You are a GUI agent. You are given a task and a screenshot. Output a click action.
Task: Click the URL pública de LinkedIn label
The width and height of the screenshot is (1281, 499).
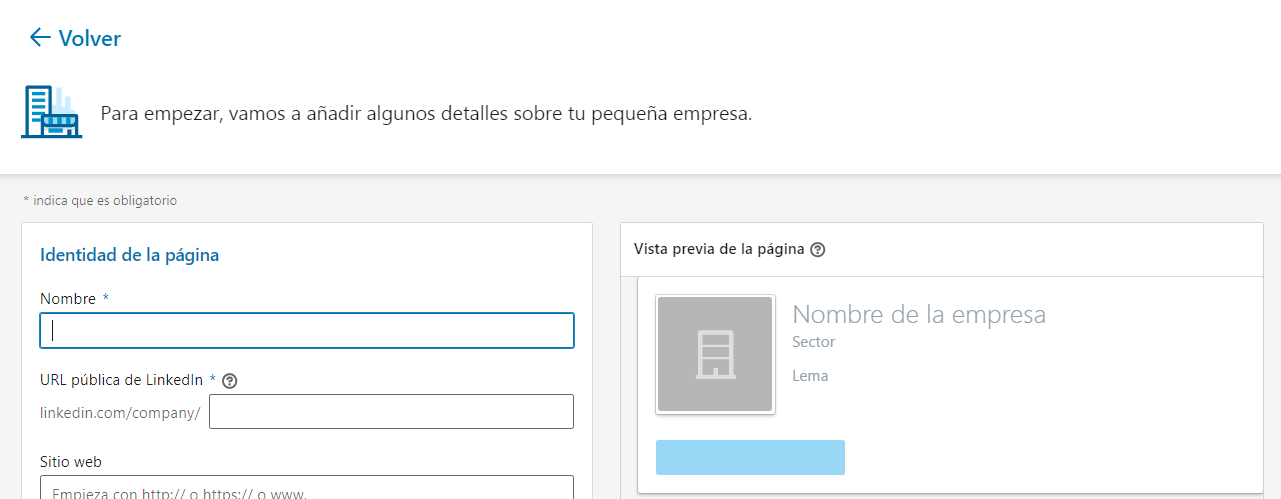[122, 380]
